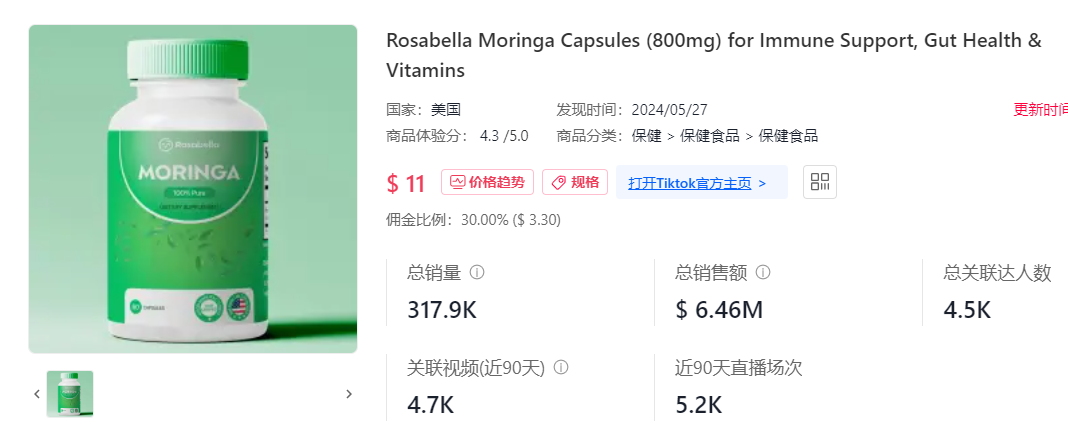
Task: Click the red 更新时间 label
Action: 1040,110
